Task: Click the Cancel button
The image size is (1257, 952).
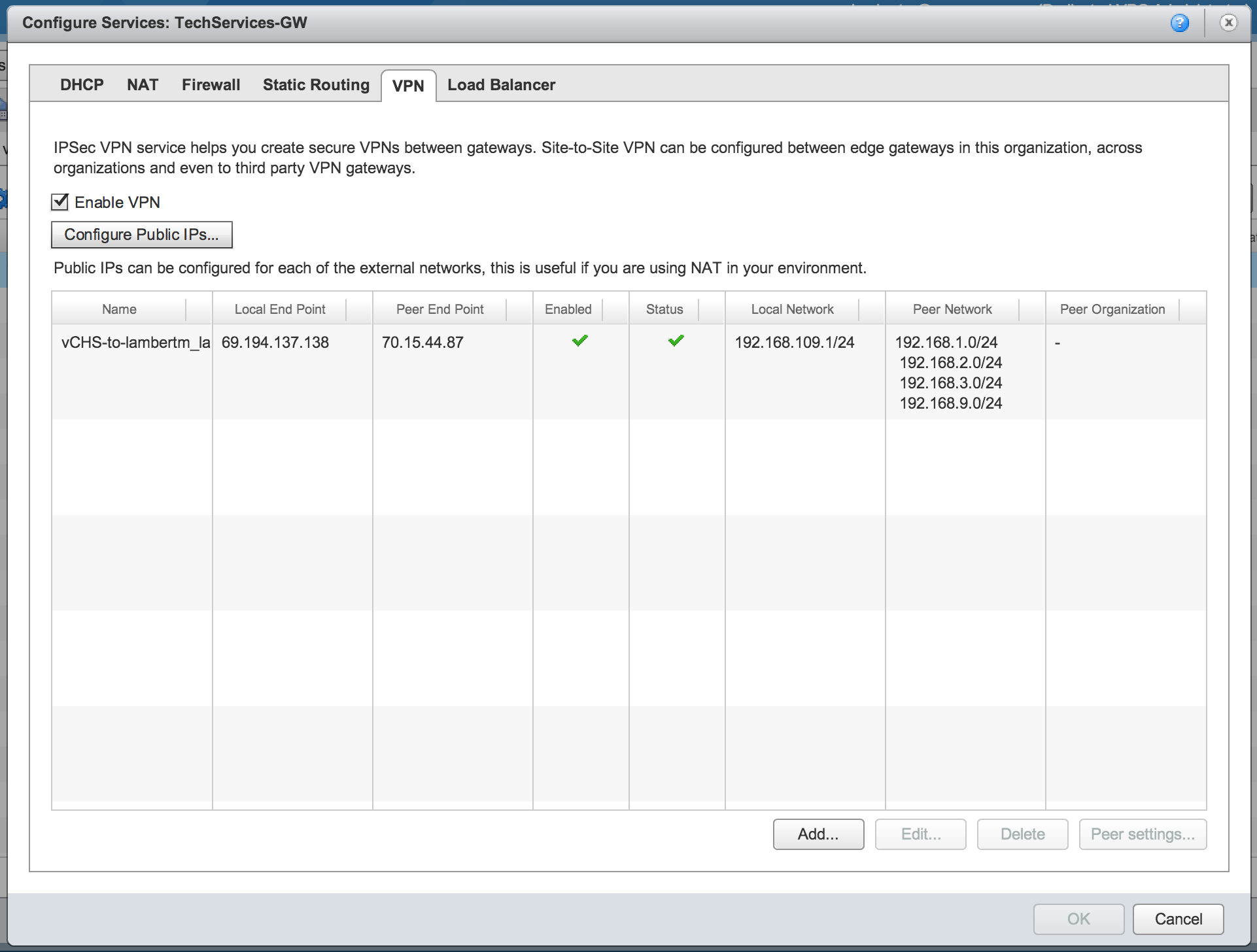Action: 1178,919
